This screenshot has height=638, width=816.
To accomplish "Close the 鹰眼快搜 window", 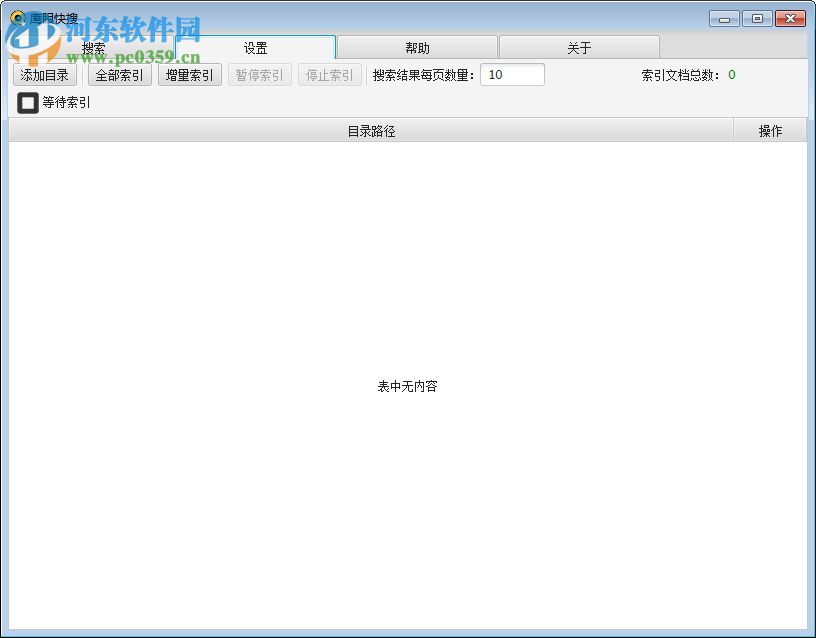I will (x=791, y=18).
